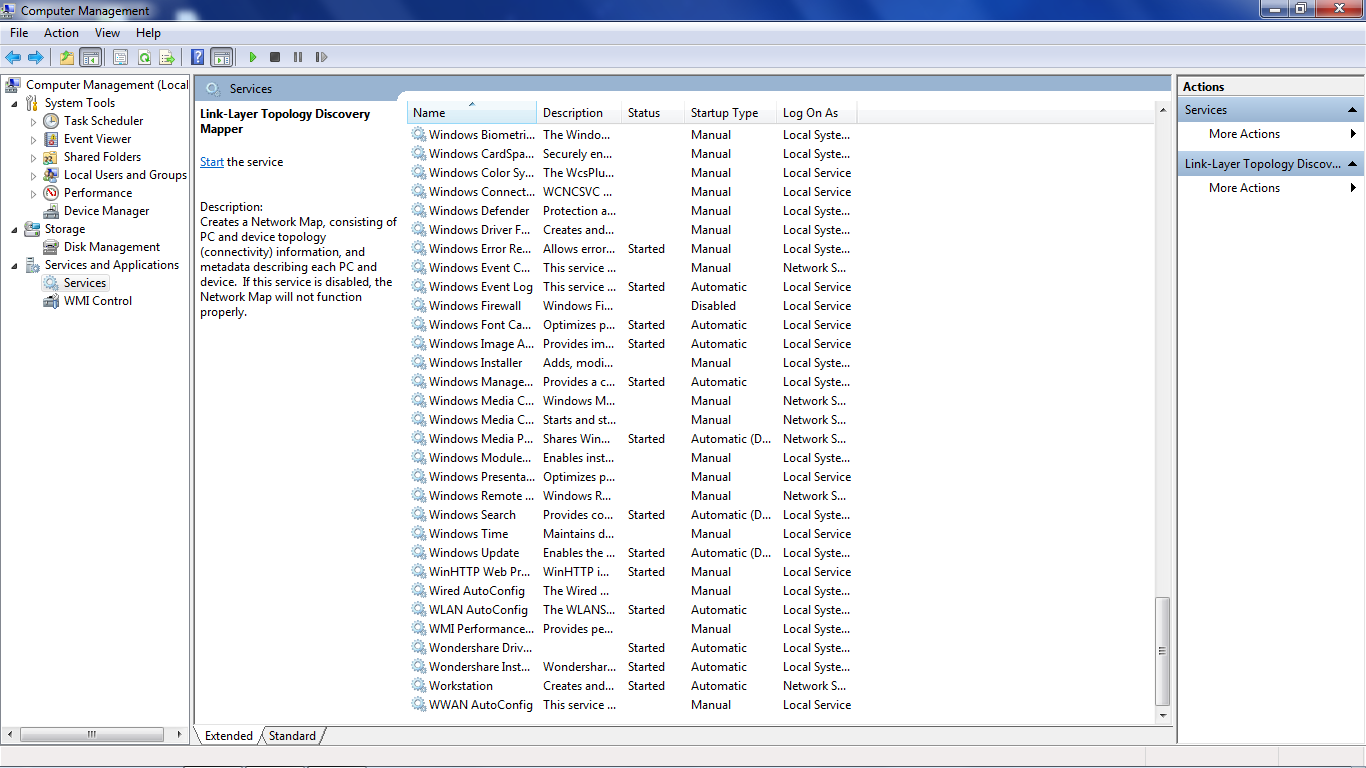Open the View menu
The image size is (1366, 768).
(x=107, y=33)
